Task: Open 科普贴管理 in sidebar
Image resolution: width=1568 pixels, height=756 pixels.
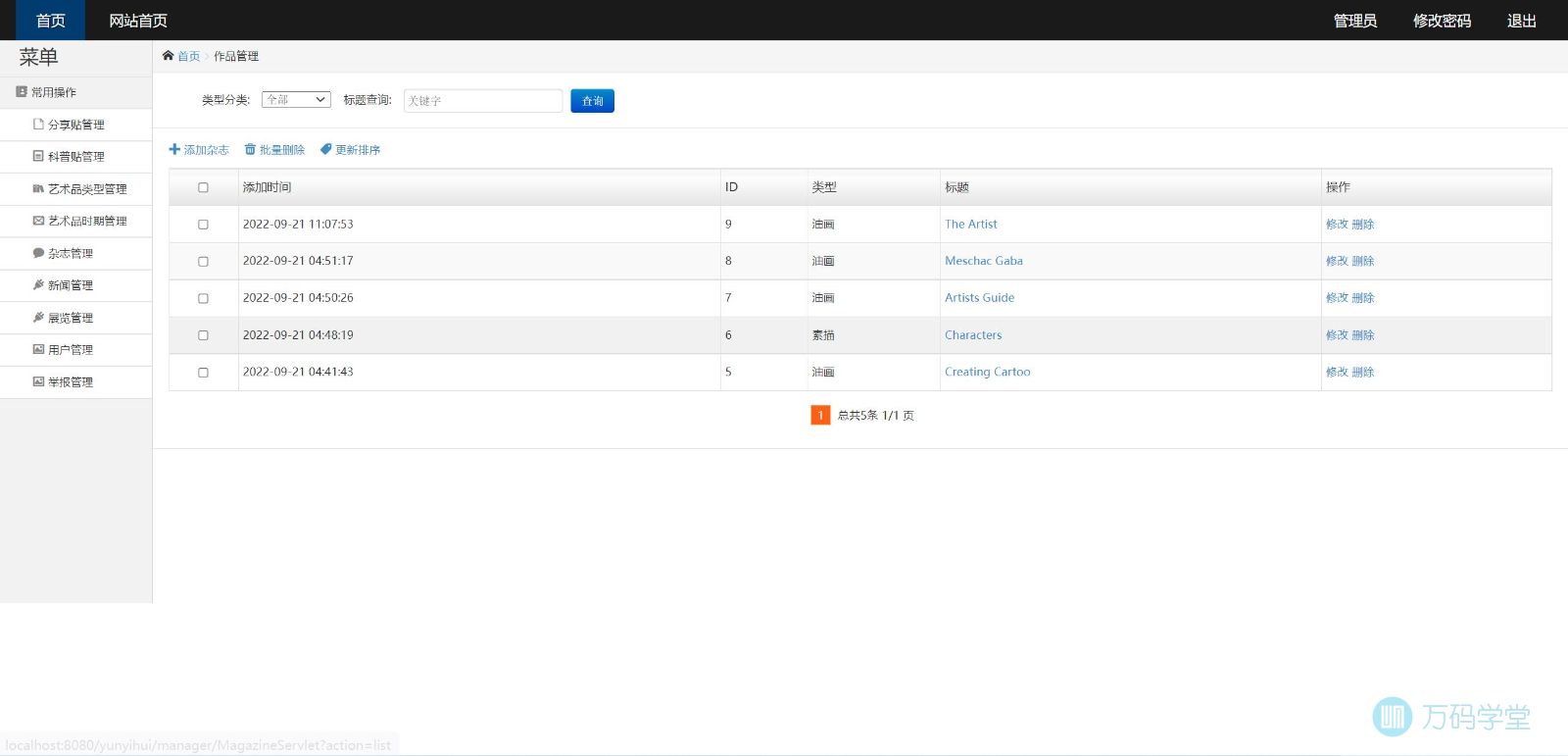Action: [76, 156]
